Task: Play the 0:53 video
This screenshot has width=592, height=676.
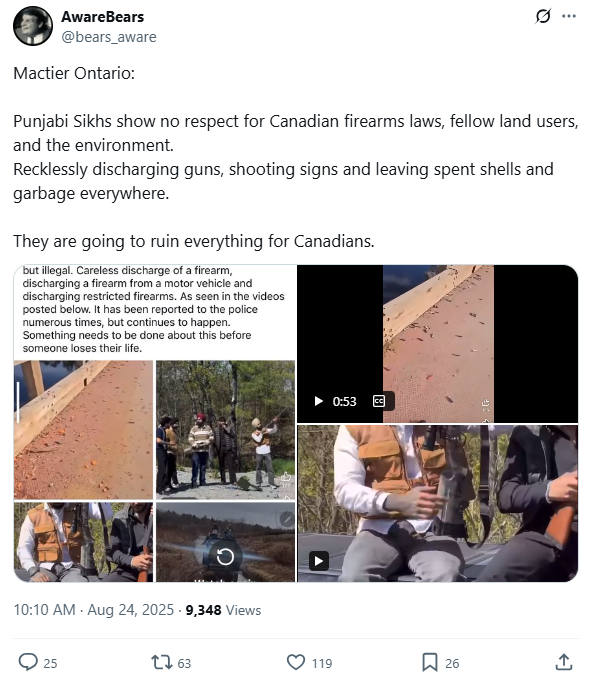Action: [x=319, y=401]
